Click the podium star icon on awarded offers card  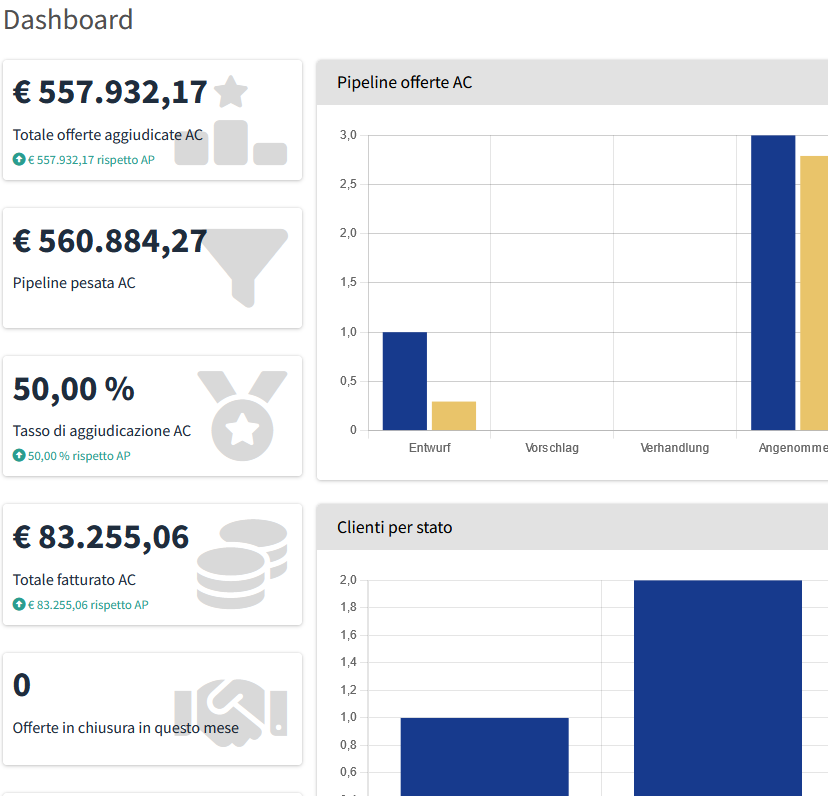pos(231,120)
